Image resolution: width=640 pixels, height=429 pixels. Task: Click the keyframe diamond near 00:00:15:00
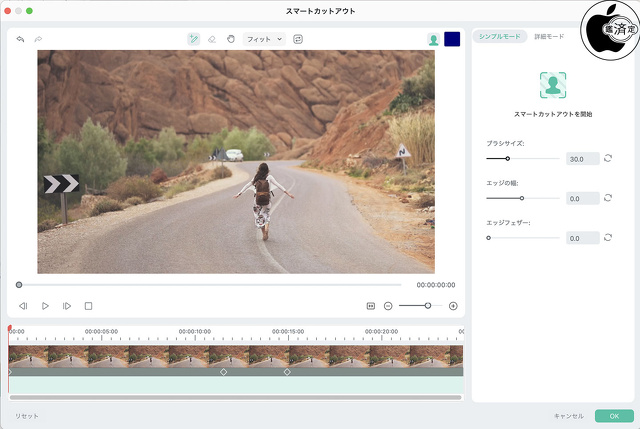287,372
